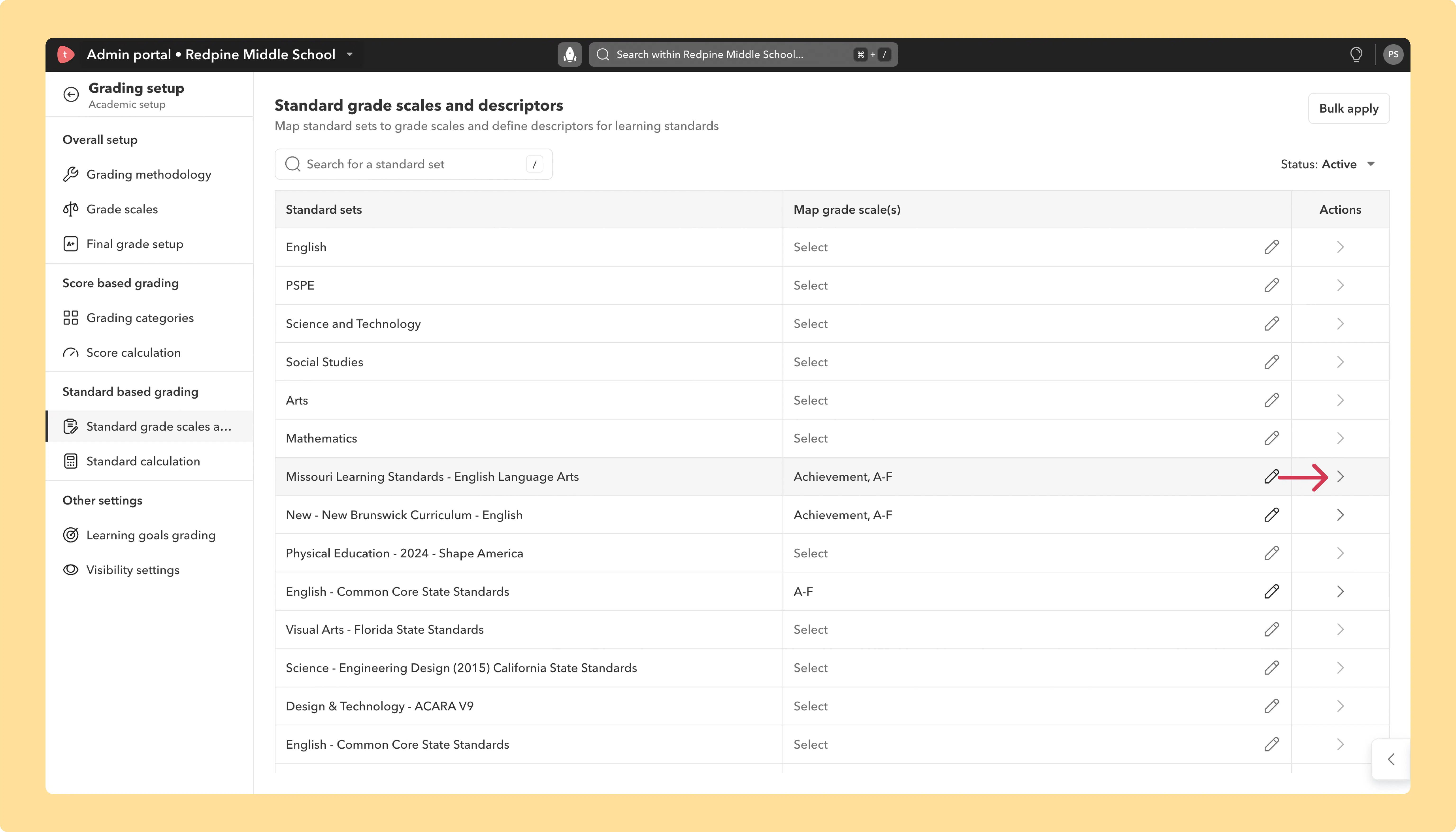
Task: Open Final grade setup
Action: [149, 244]
